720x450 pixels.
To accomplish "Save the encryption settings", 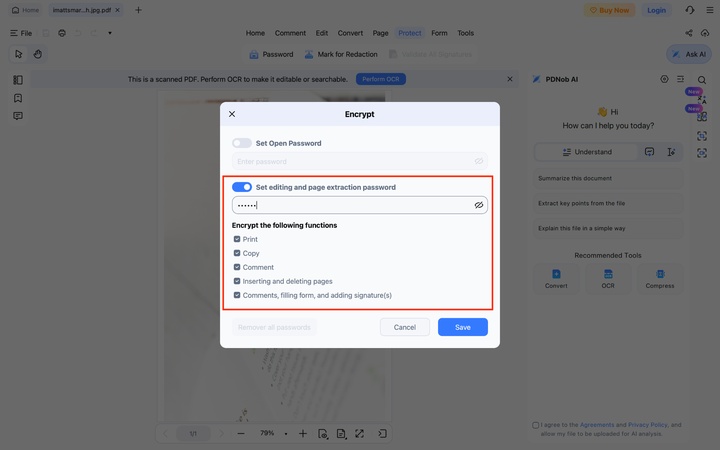I will click(462, 327).
